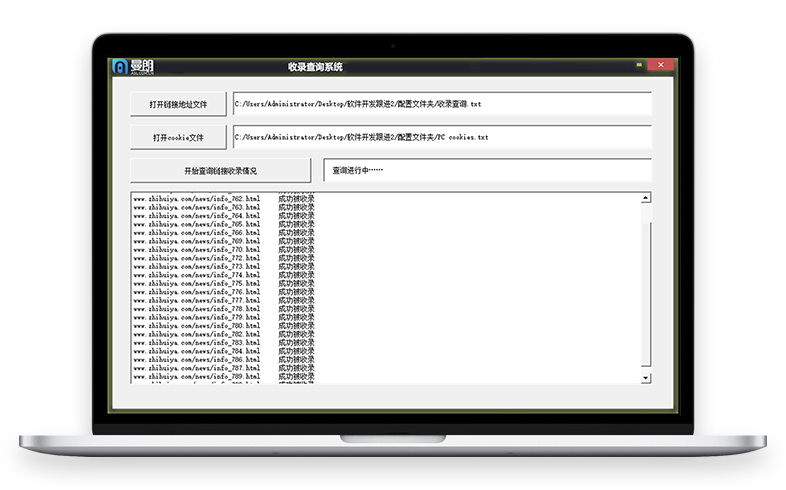Click the 曼朗 logo icon in title bar
The height and width of the screenshot is (490, 786).
(120, 67)
